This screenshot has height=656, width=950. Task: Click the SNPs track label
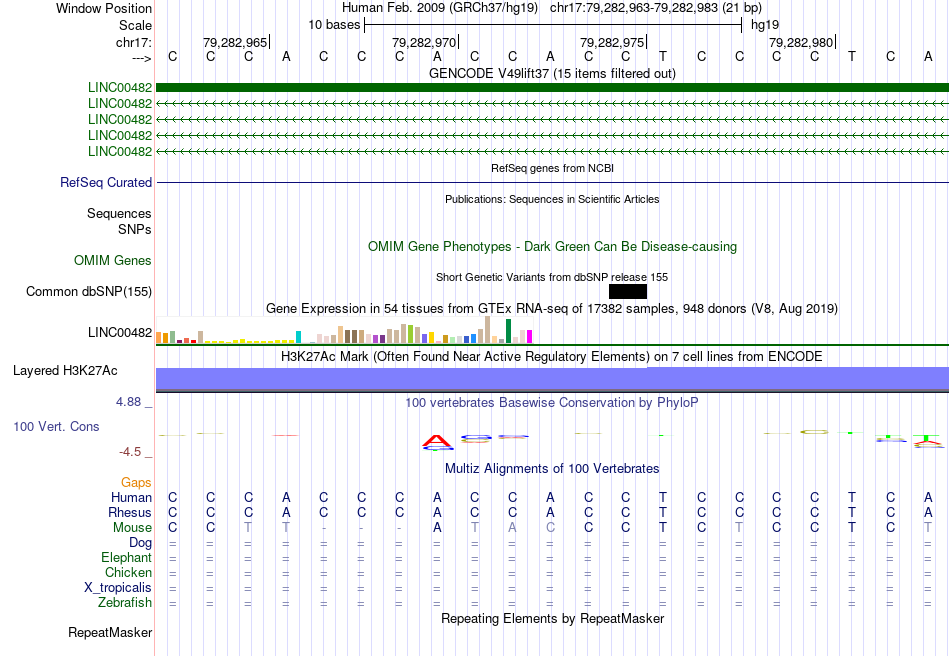[x=135, y=230]
